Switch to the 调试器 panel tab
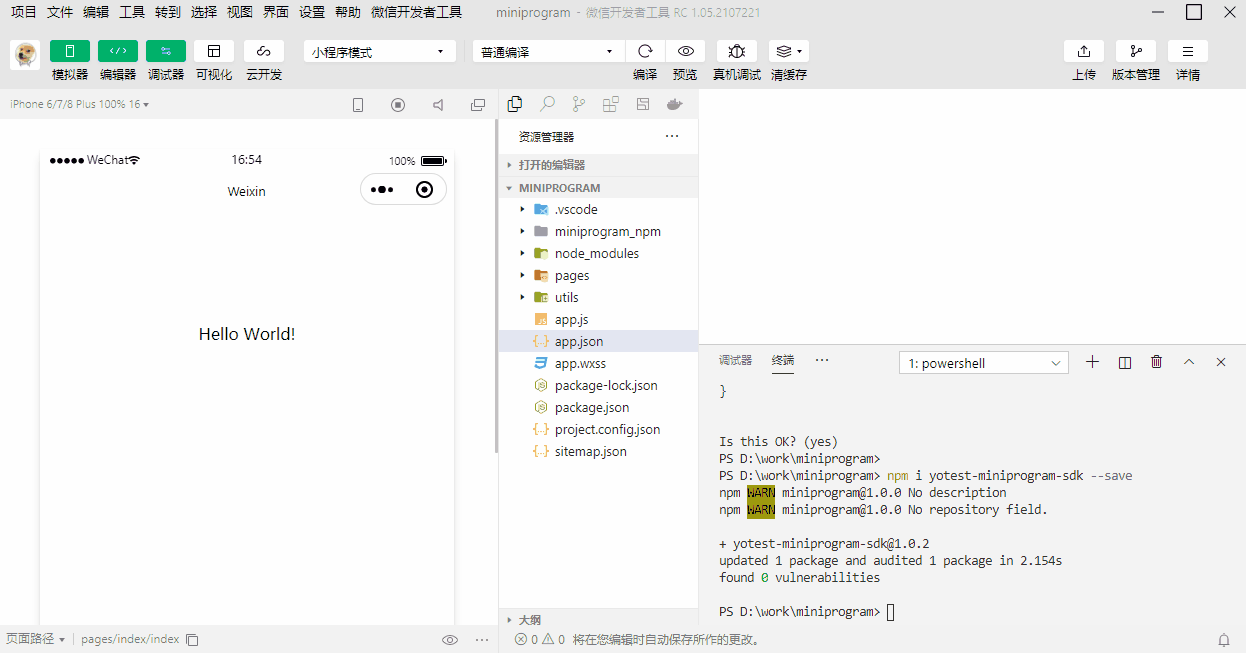The image size is (1246, 653). pyautogui.click(x=735, y=361)
